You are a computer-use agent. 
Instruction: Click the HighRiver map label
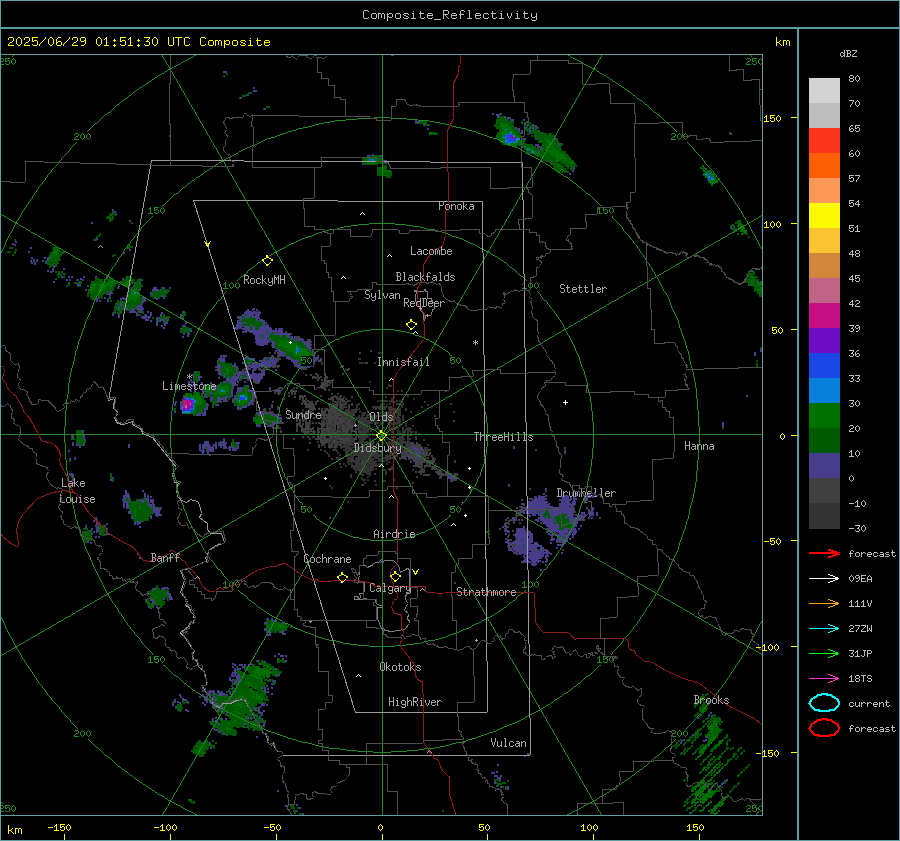click(x=415, y=702)
